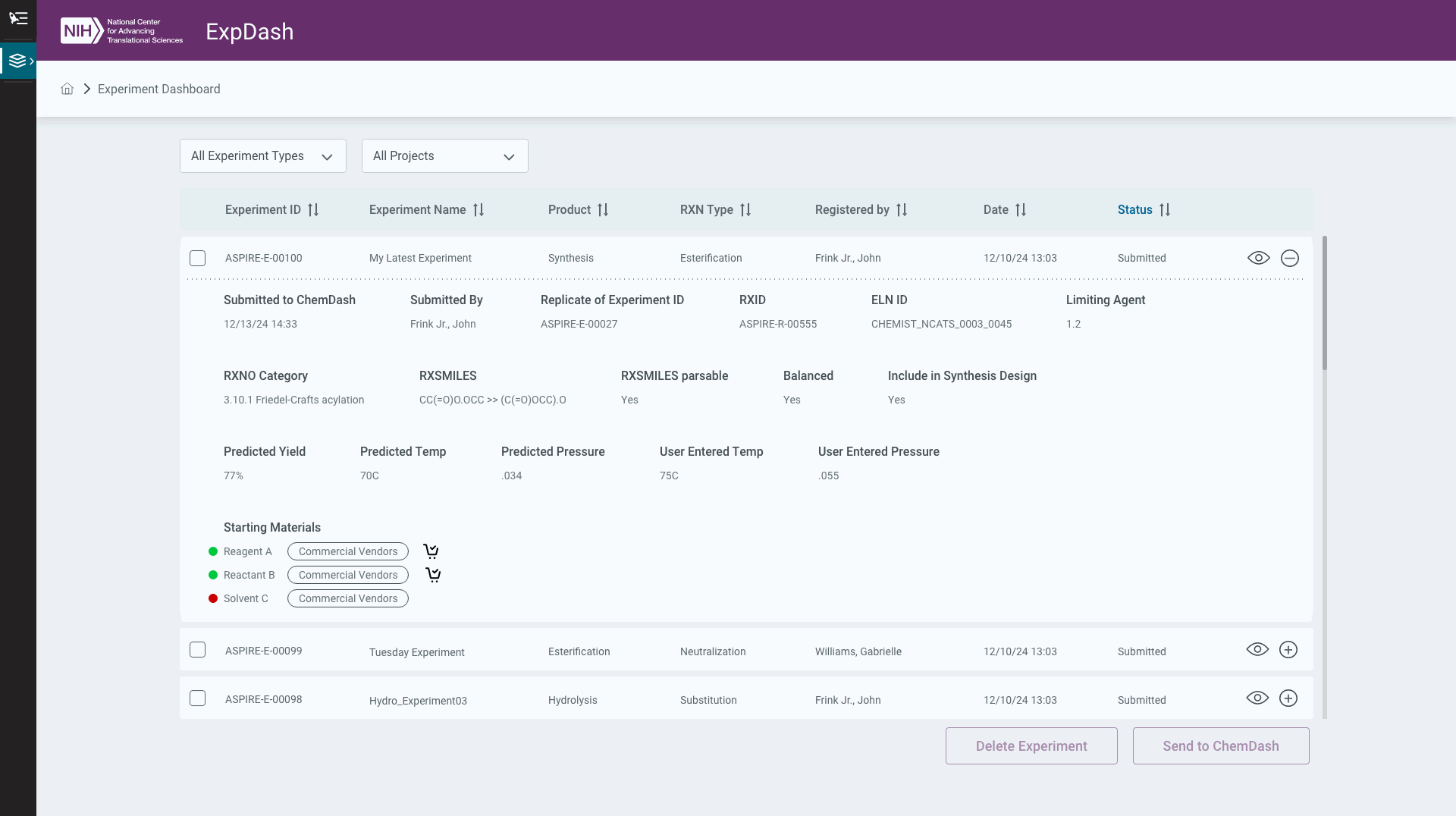Screen dimensions: 1456x816
Task: Click the table vertical scrollbar
Action: tap(1325, 303)
